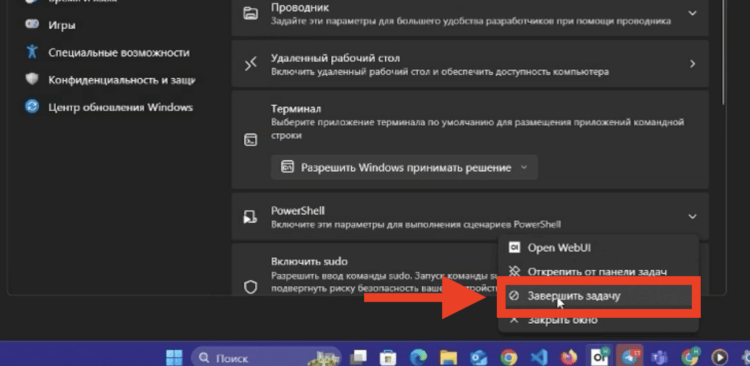The width and height of the screenshot is (750, 366).
Task: Click the Терминал section icon
Action: point(251,140)
